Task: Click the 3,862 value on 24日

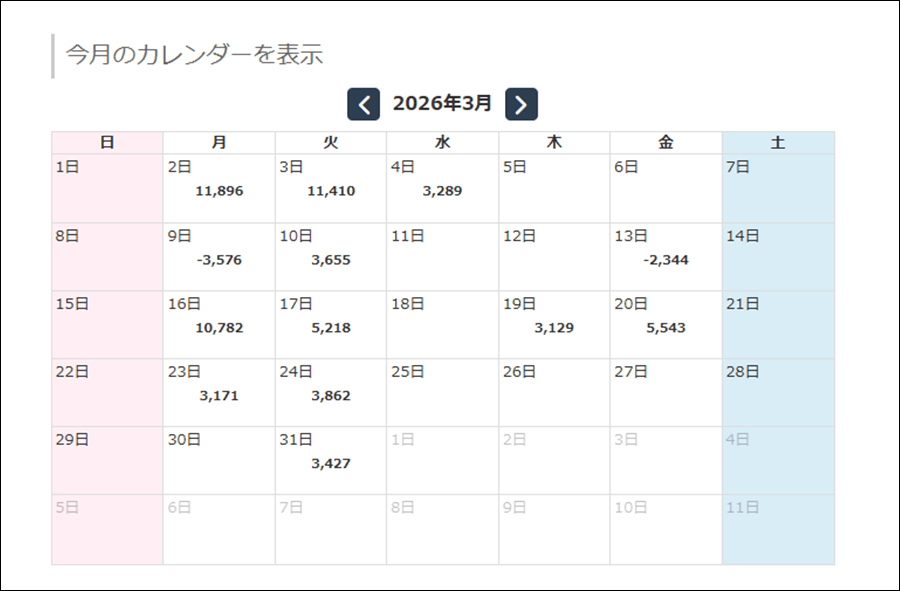Action: [x=331, y=396]
